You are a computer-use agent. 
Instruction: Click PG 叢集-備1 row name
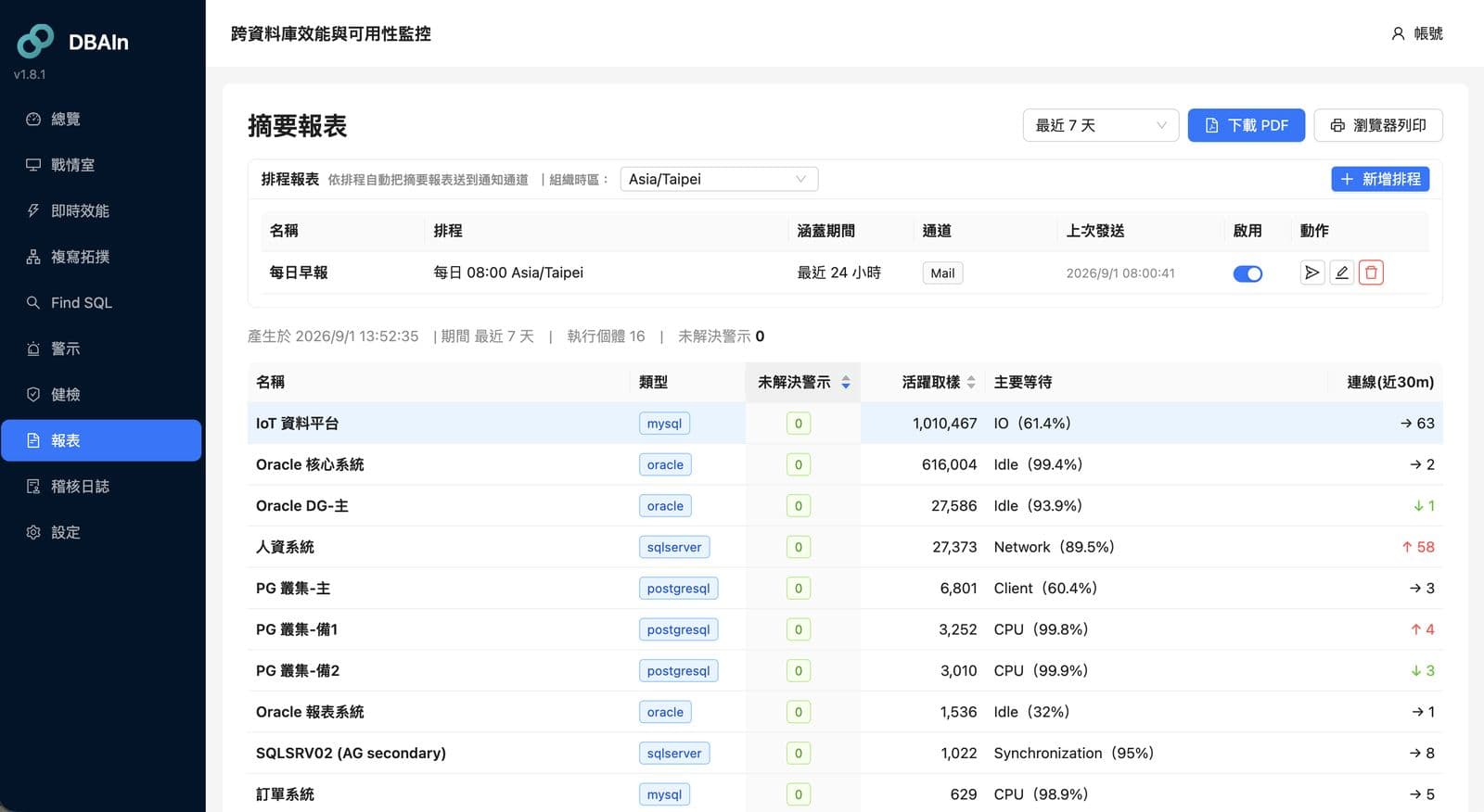(x=297, y=629)
